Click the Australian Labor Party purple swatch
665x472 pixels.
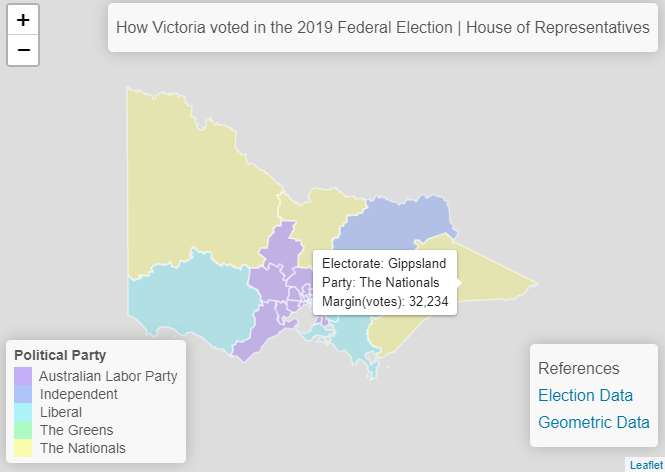(23, 377)
